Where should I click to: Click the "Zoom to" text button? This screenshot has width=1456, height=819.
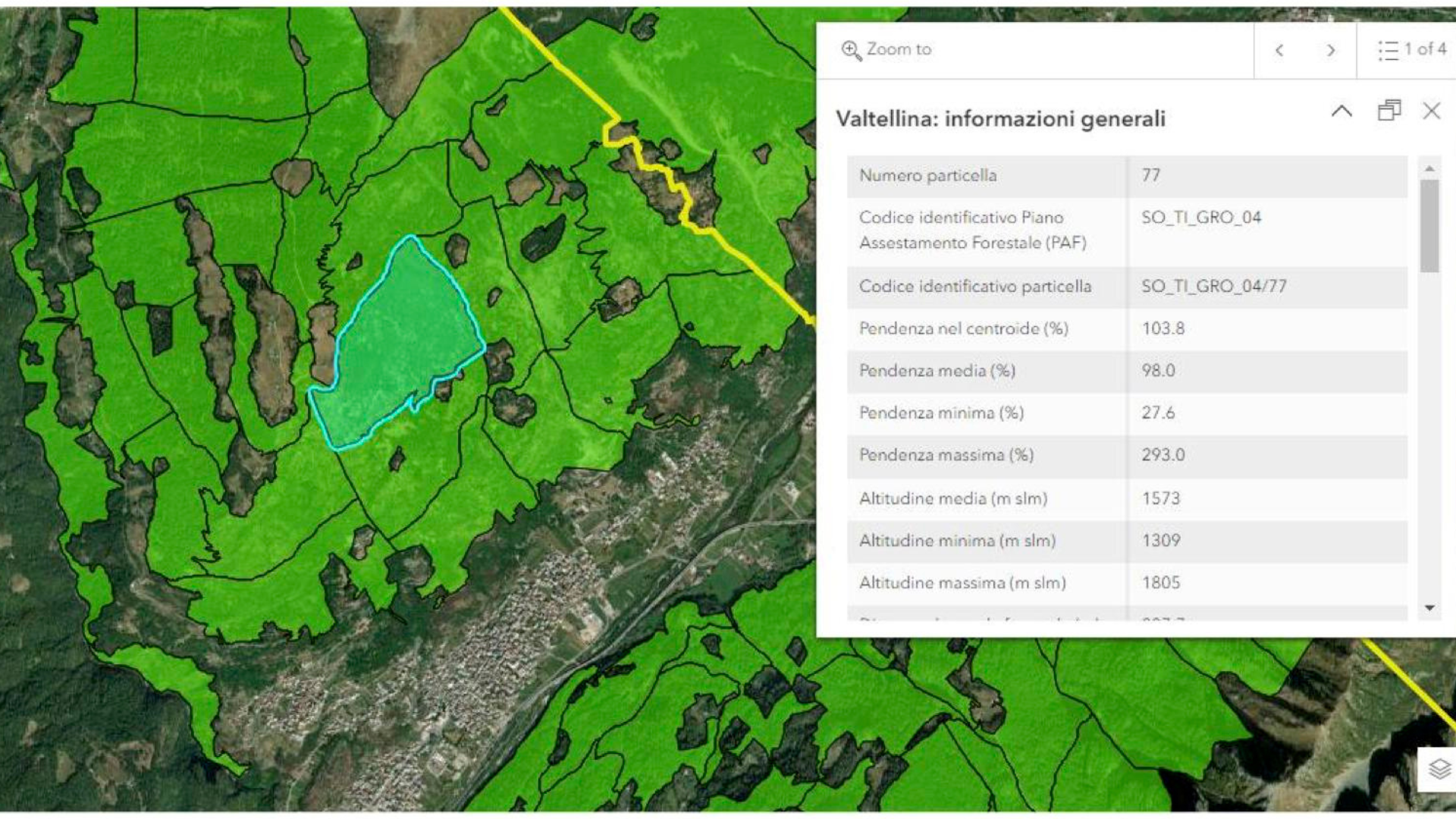coord(899,50)
